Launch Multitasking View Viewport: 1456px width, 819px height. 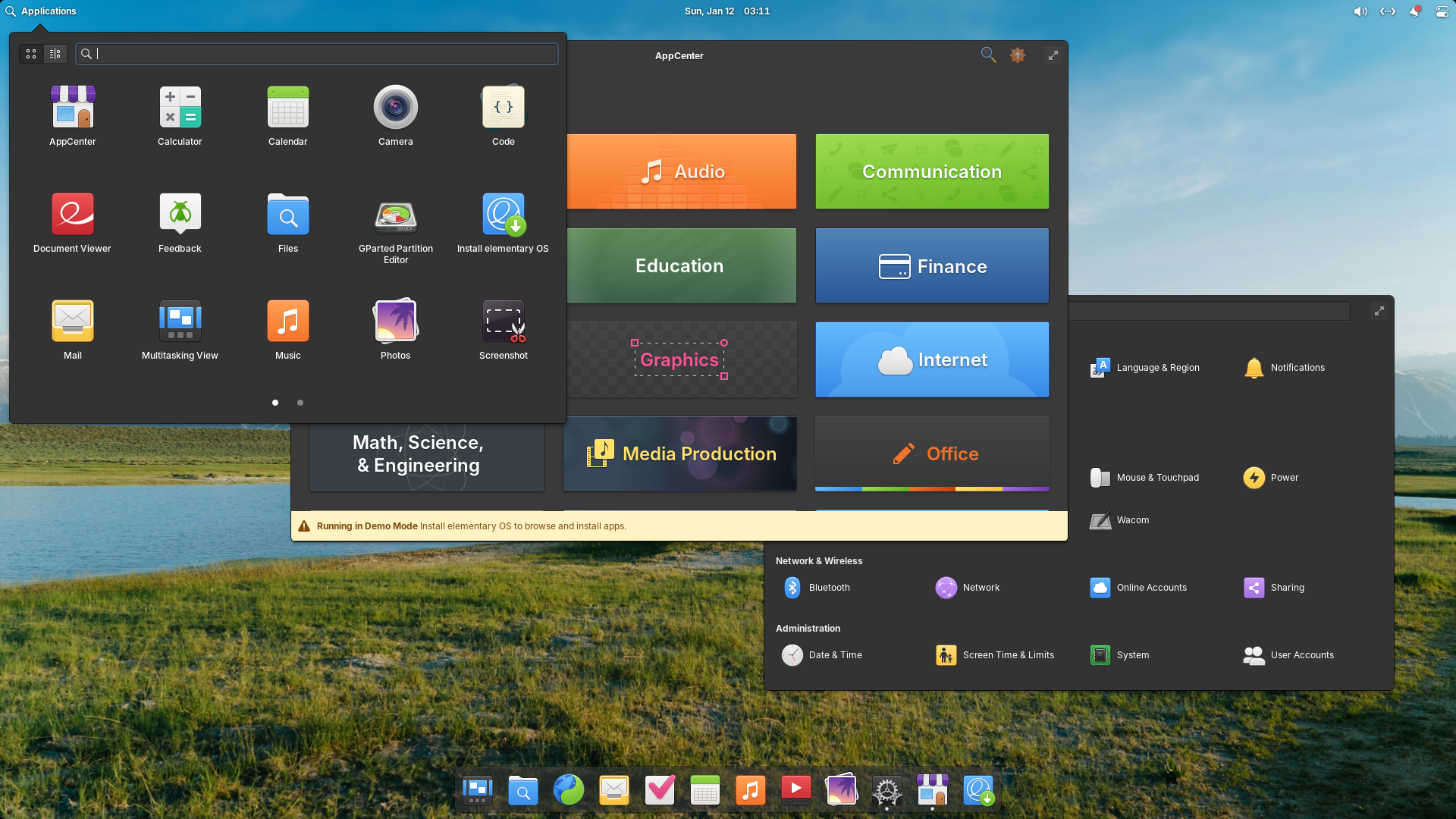[x=180, y=322]
